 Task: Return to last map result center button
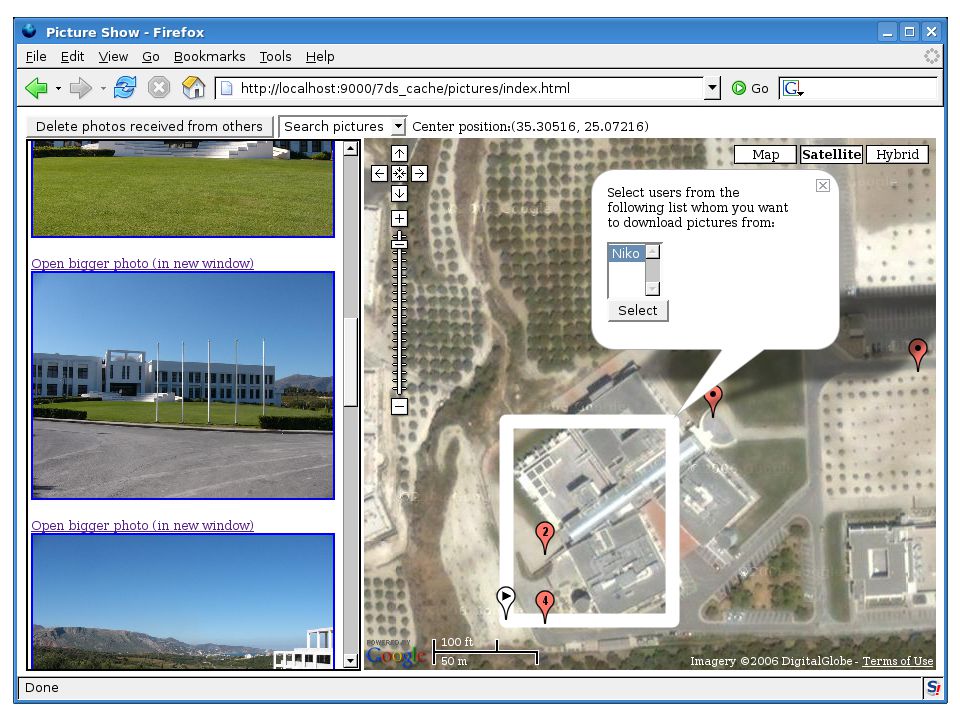[x=399, y=173]
